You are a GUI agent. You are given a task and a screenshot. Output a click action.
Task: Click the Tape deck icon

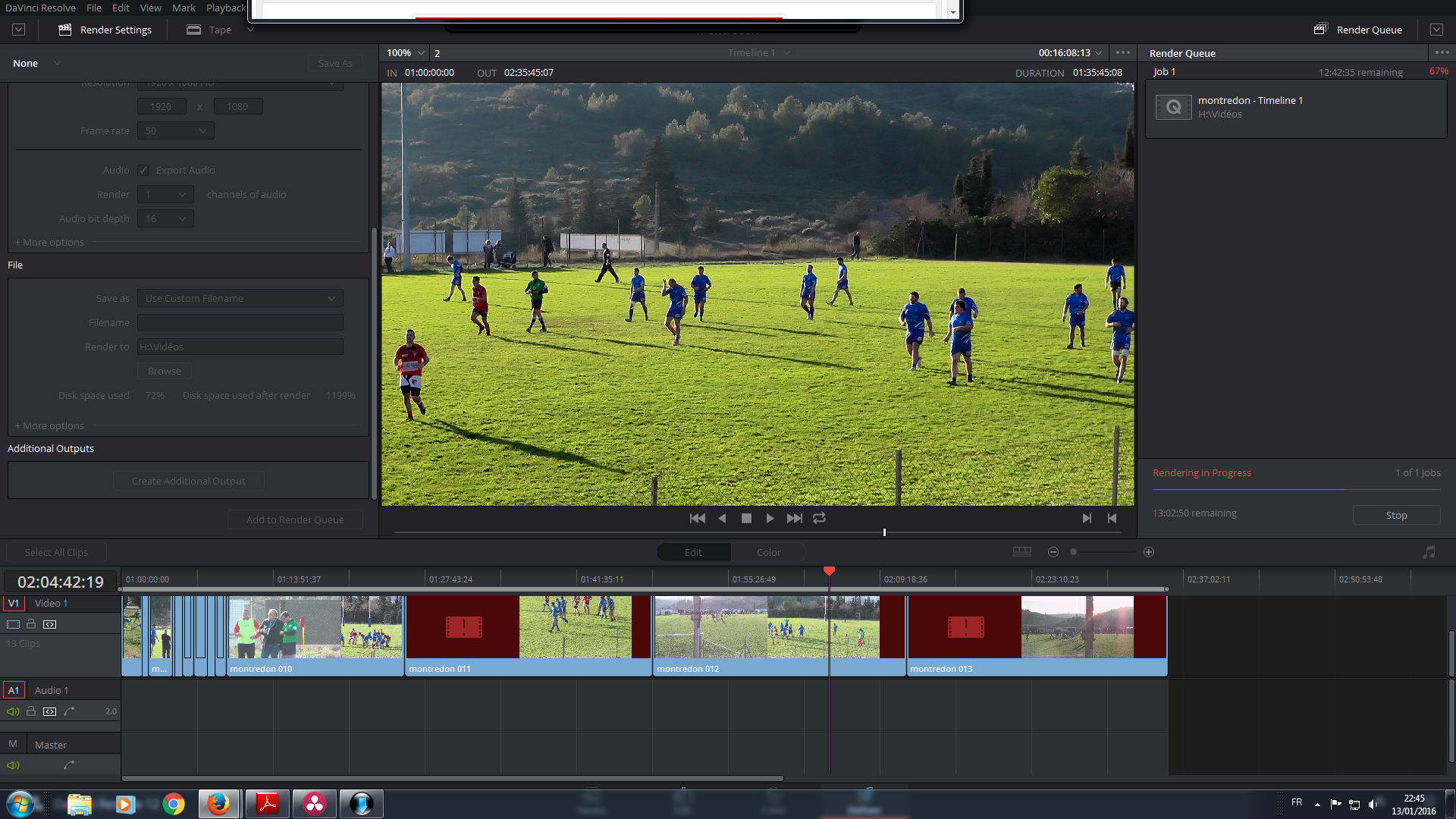[193, 30]
